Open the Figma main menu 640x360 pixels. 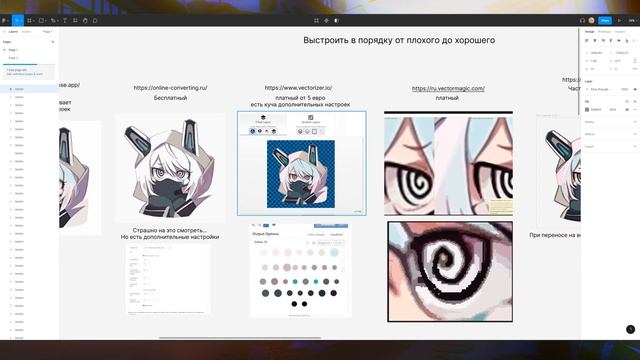[x=4, y=20]
